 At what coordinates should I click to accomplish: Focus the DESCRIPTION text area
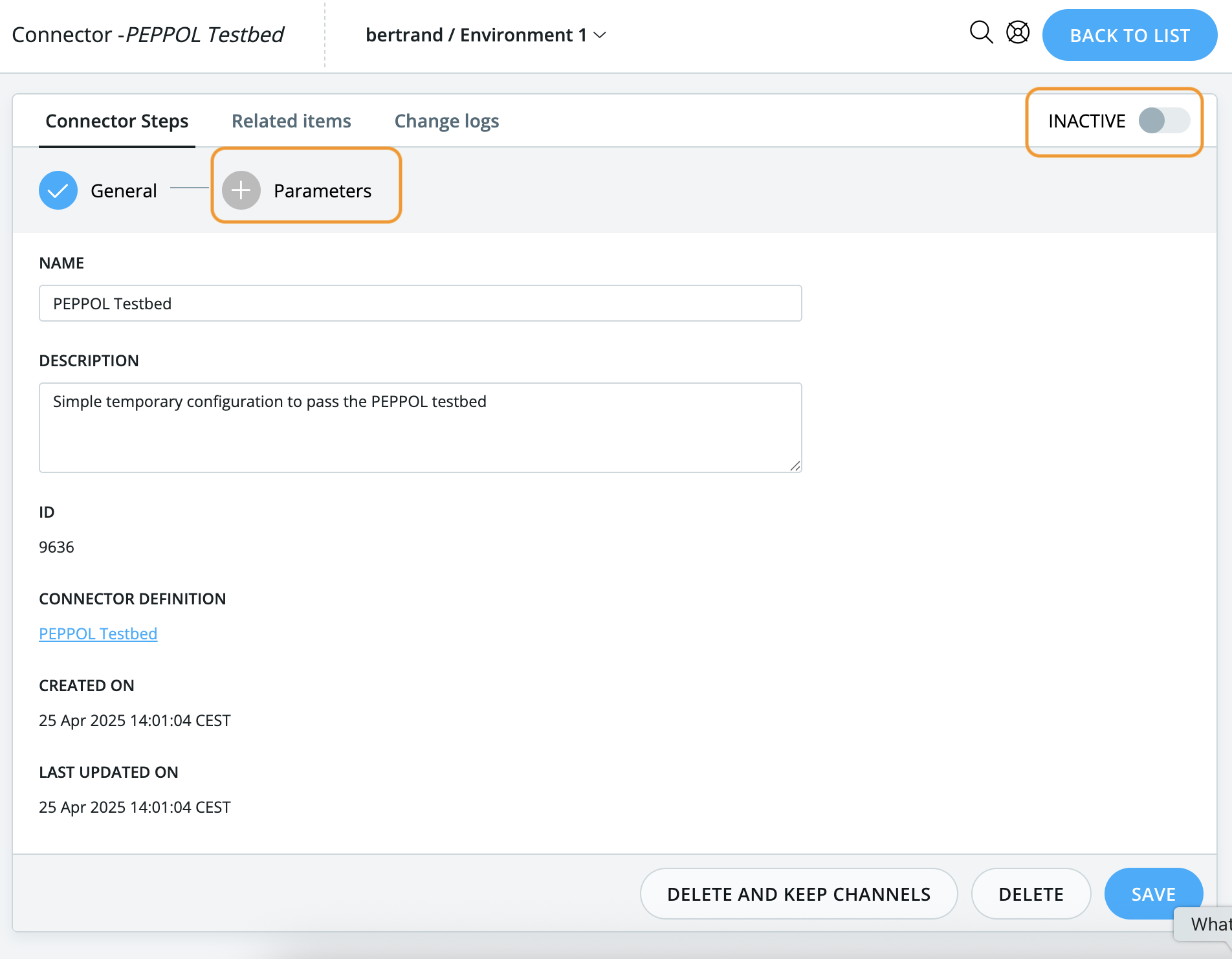pyautogui.click(x=421, y=427)
